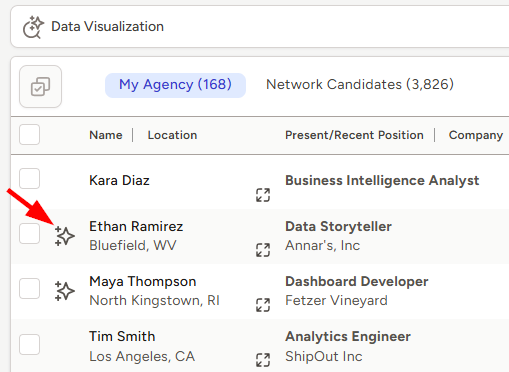
Task: Toggle the select-all checkbox in the header
Action: (29, 135)
